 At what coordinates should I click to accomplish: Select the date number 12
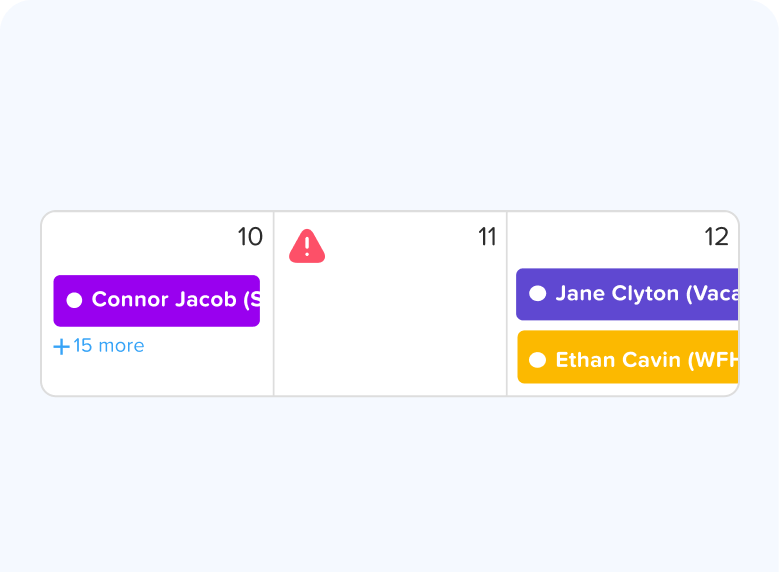coord(716,237)
